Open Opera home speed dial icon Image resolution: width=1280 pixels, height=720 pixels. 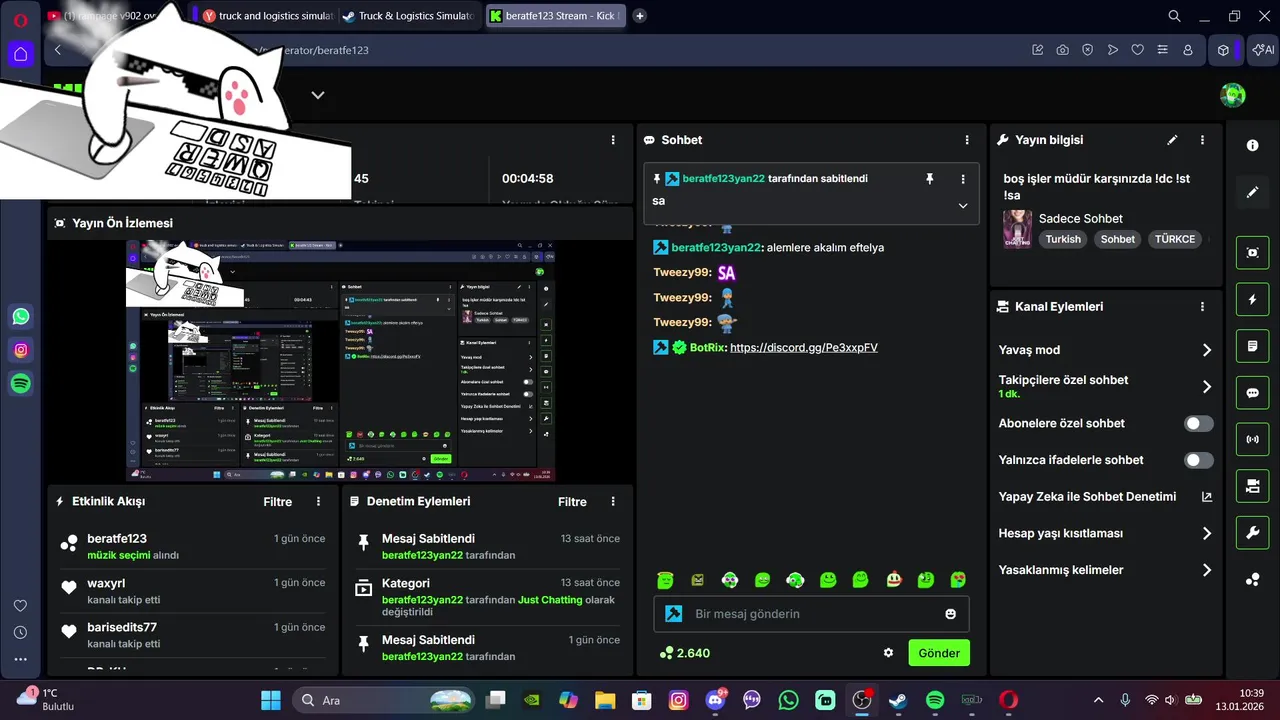pos(21,53)
